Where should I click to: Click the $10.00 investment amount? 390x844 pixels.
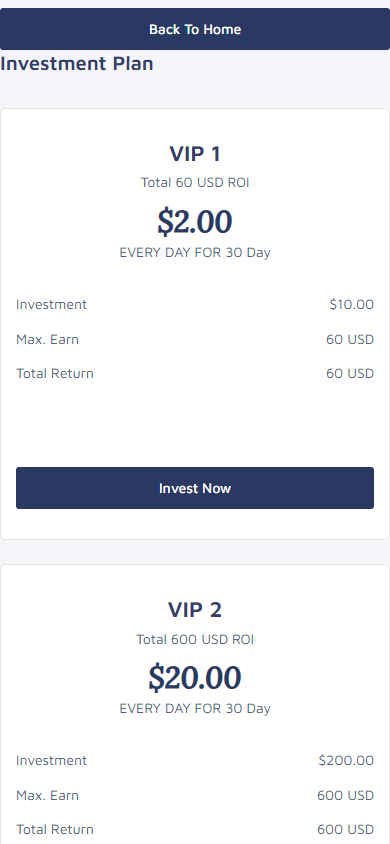352,305
